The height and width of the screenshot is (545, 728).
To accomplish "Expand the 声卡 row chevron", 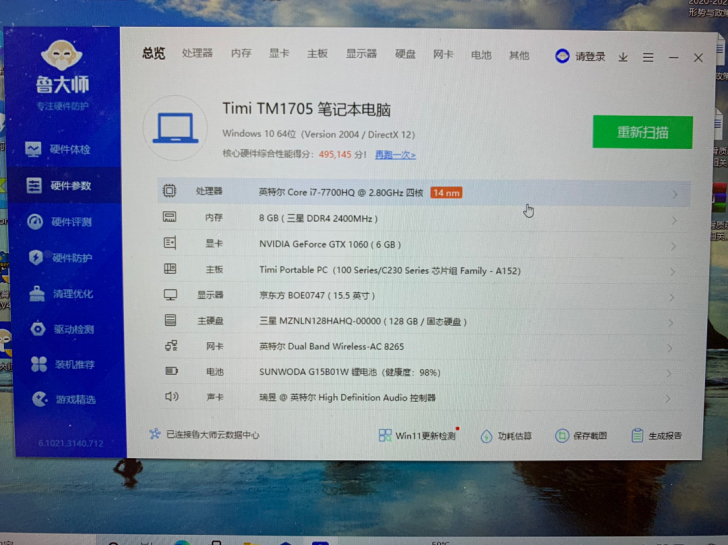I will point(668,398).
